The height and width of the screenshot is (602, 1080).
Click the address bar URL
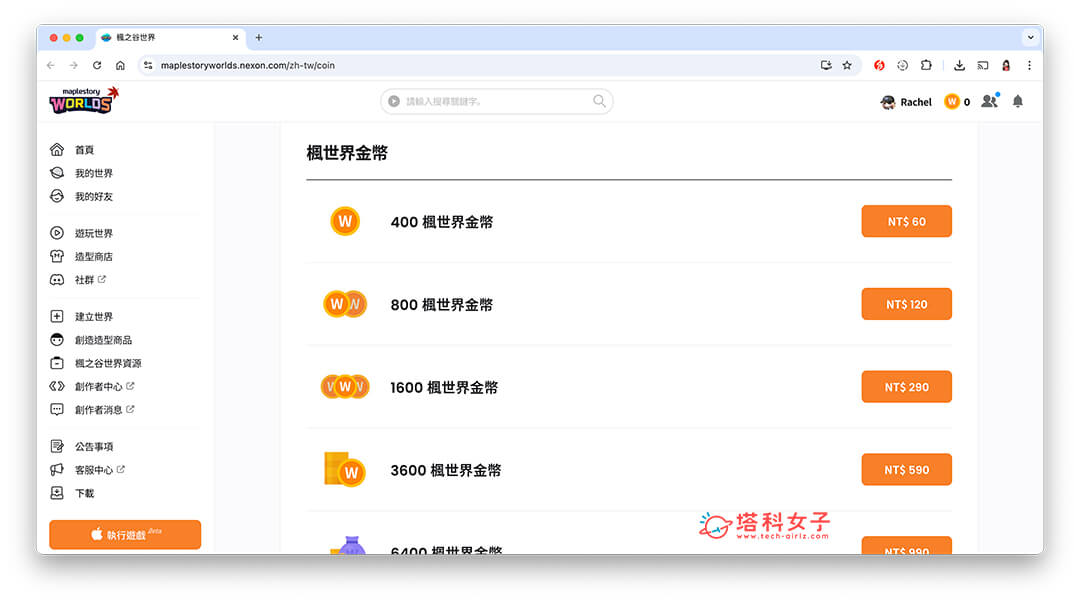pyautogui.click(x=247, y=65)
